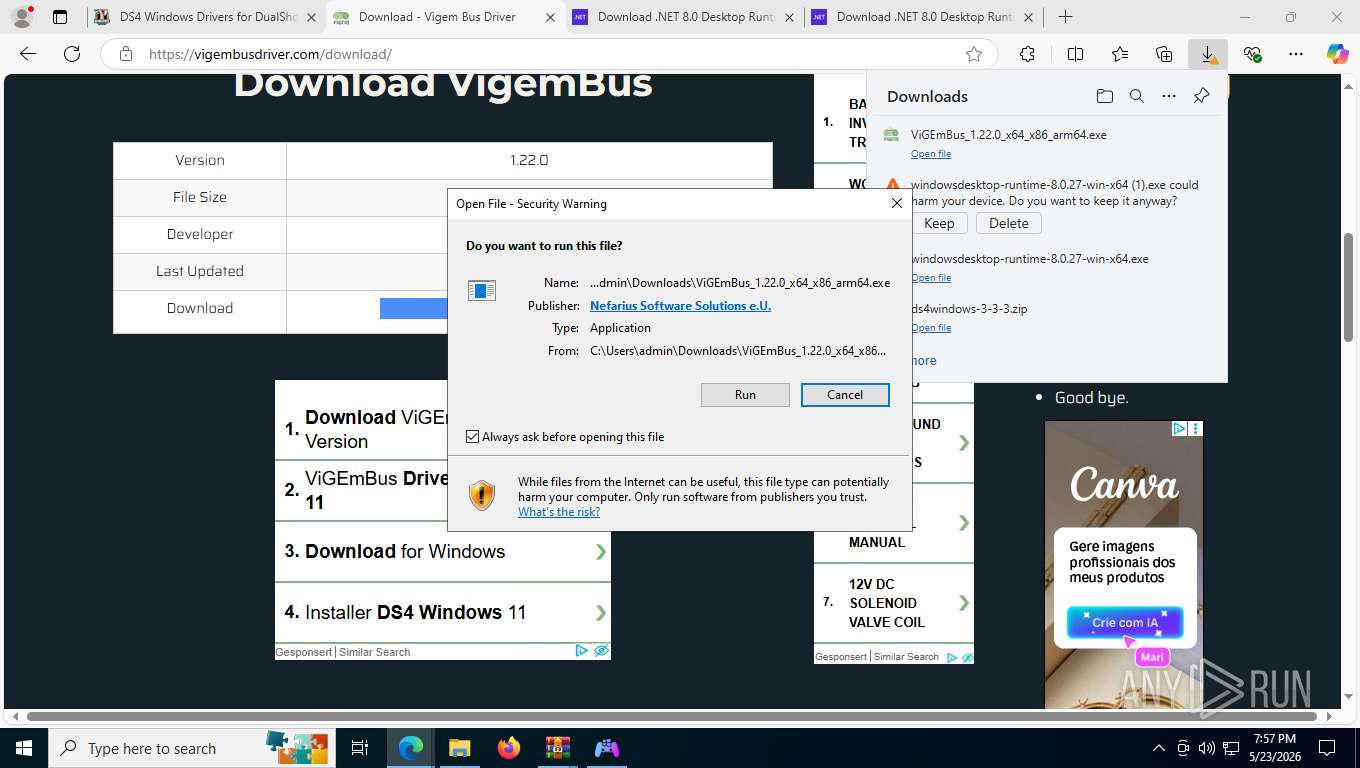Open file link under ViGEmBus download

point(931,154)
